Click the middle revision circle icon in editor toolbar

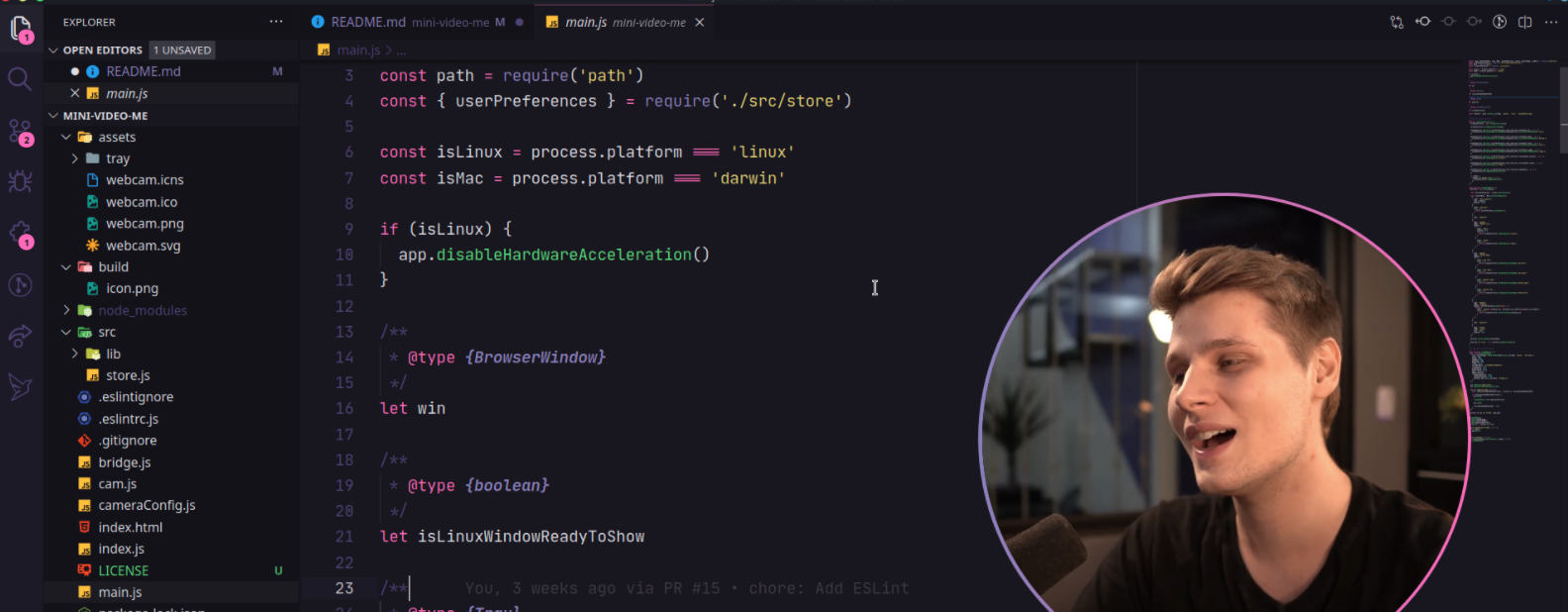[x=1448, y=22]
